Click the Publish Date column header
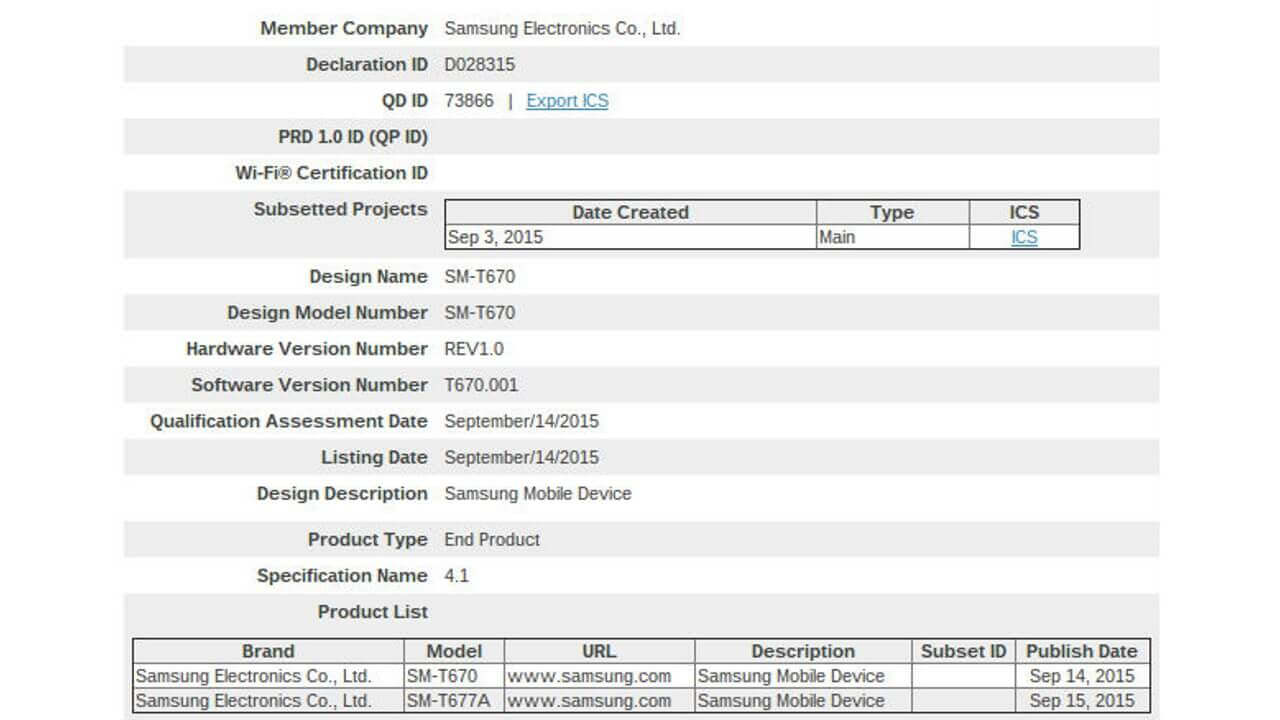The image size is (1280, 720). pos(1081,651)
